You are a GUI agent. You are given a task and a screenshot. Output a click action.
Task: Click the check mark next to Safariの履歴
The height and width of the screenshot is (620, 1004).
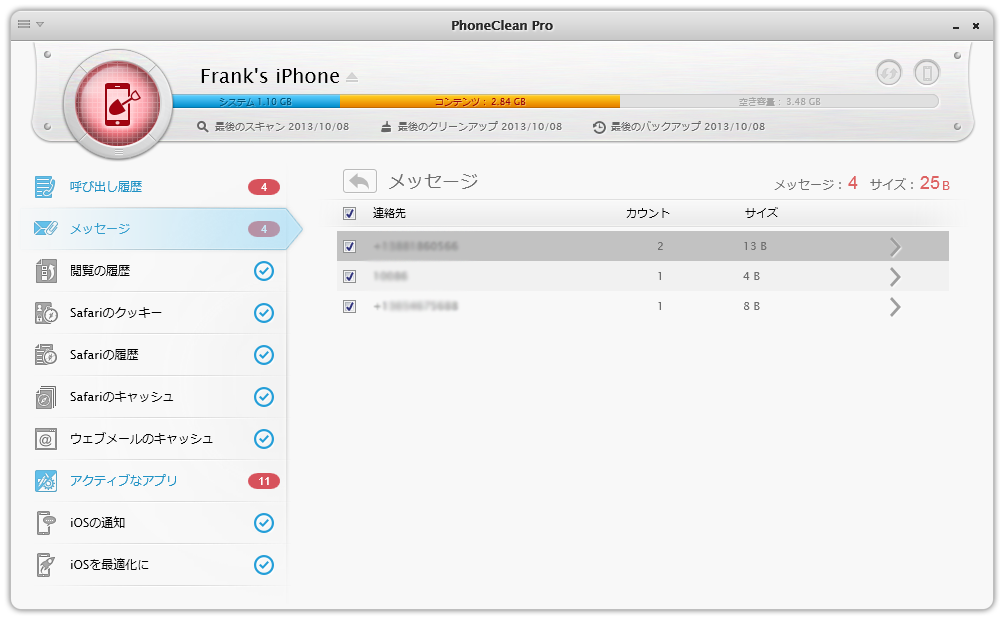pos(264,355)
